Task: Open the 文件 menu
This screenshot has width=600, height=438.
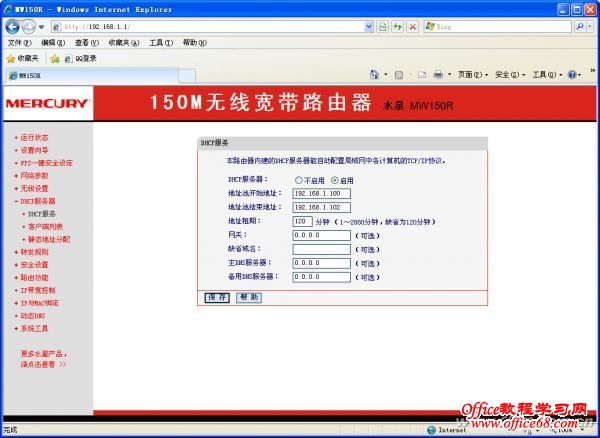Action: [19, 43]
